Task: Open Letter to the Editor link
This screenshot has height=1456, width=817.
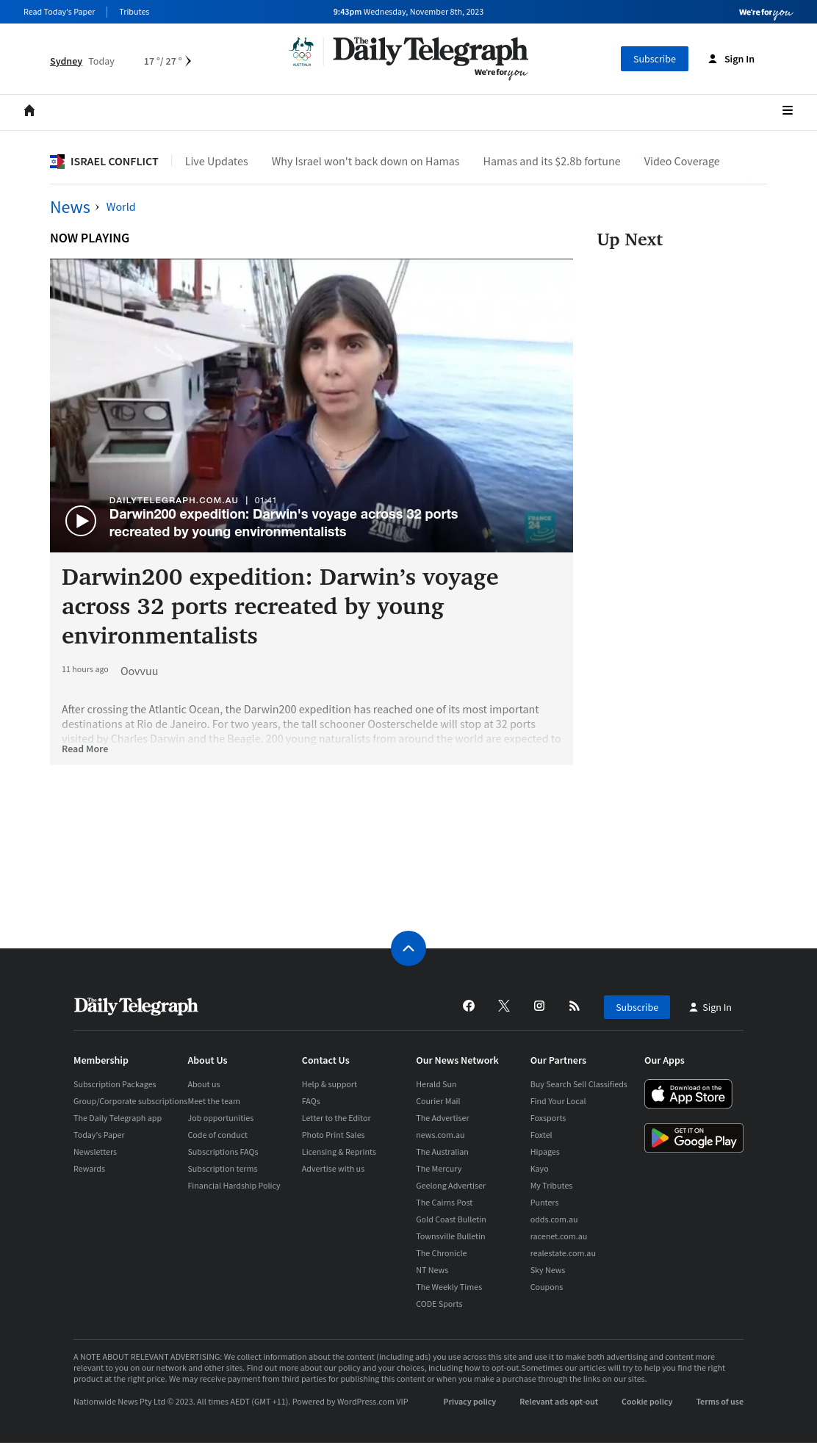Action: tap(336, 1118)
